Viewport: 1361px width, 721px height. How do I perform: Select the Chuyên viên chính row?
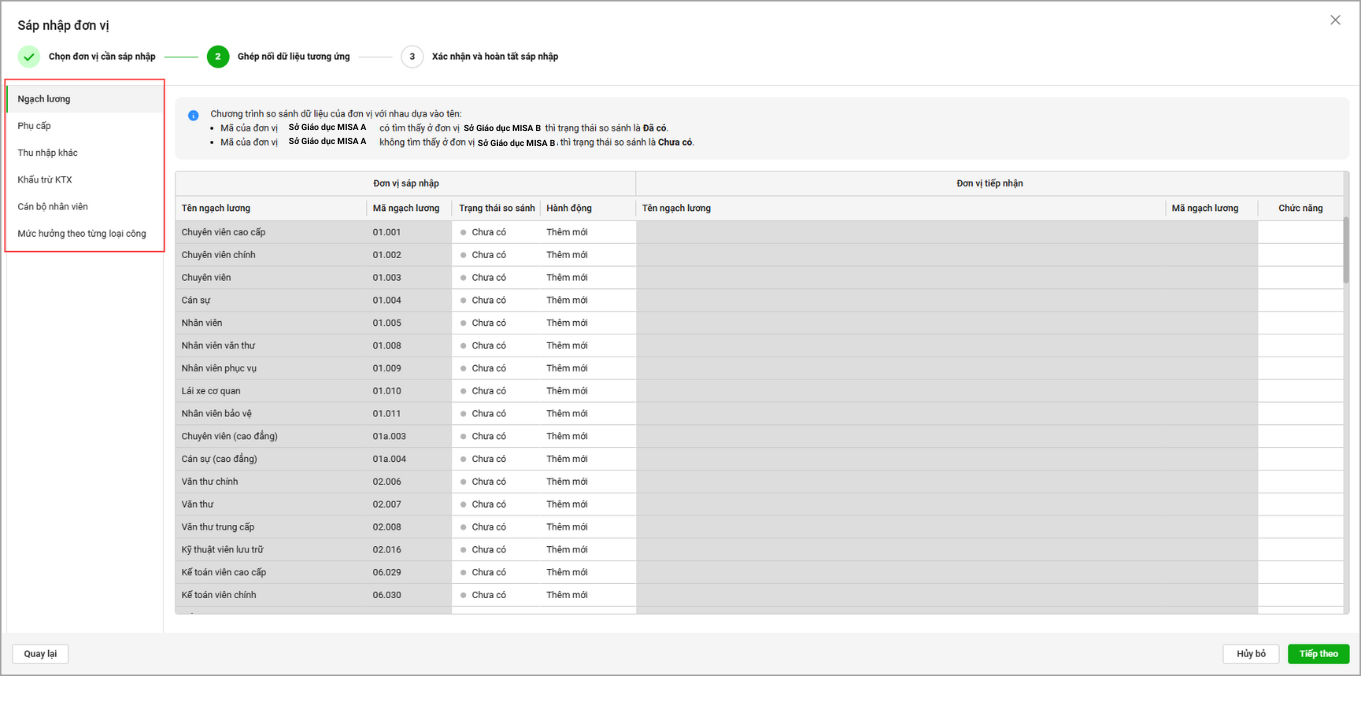tap(759, 255)
